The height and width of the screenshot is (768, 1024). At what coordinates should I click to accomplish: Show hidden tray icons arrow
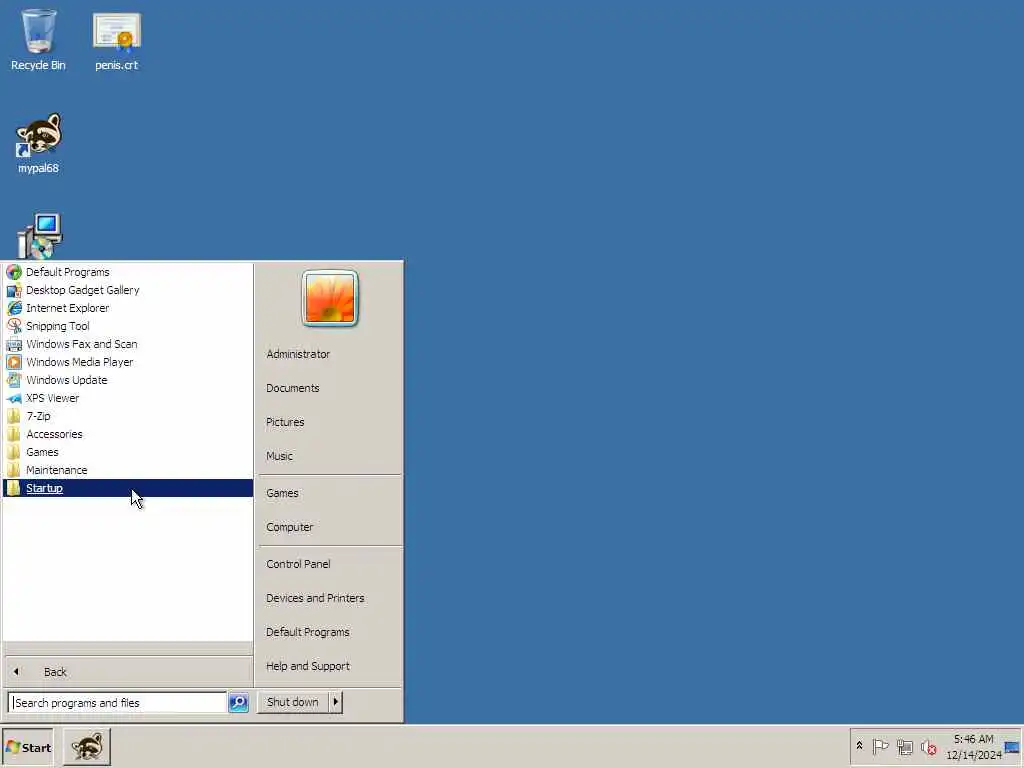[x=859, y=746]
